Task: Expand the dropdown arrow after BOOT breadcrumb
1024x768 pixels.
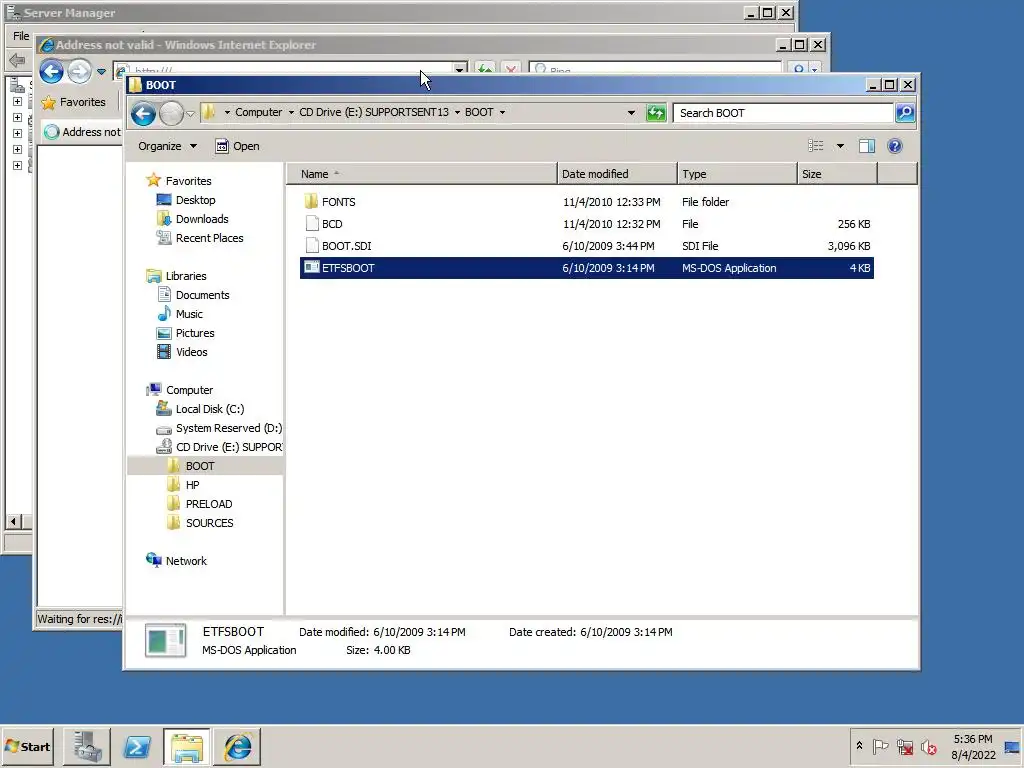Action: 502,112
